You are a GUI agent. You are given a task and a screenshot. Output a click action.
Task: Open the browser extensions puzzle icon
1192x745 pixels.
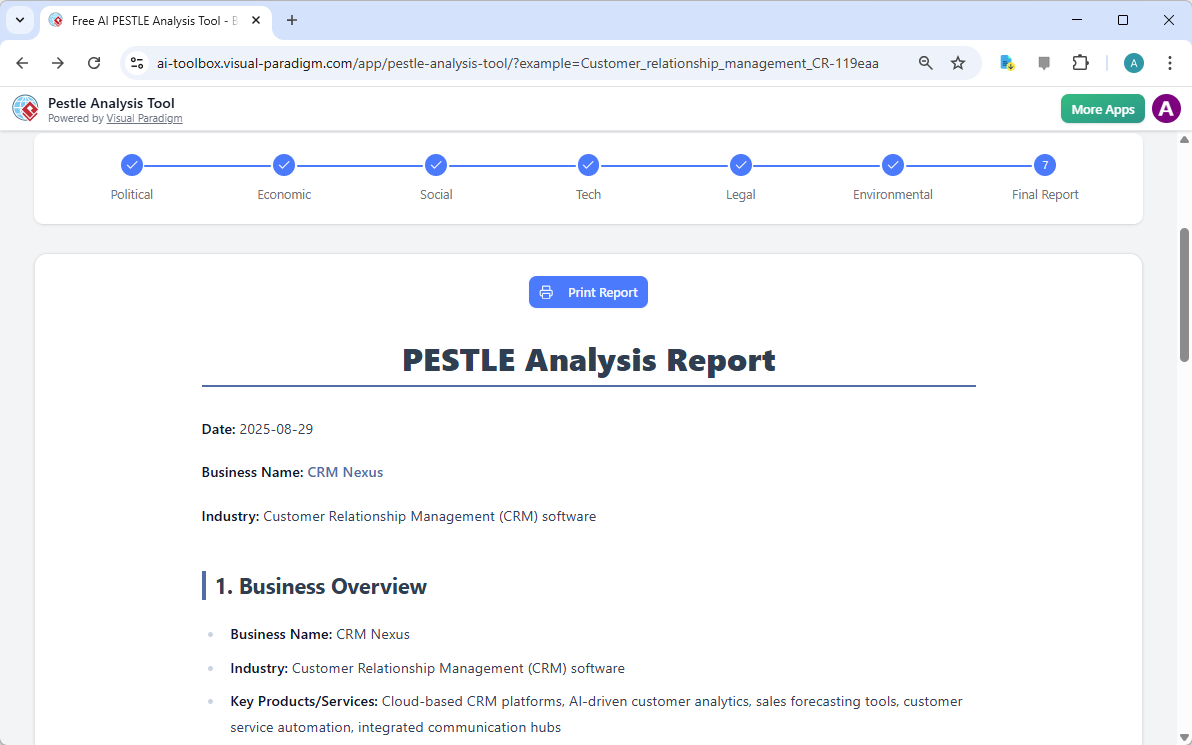pyautogui.click(x=1081, y=62)
